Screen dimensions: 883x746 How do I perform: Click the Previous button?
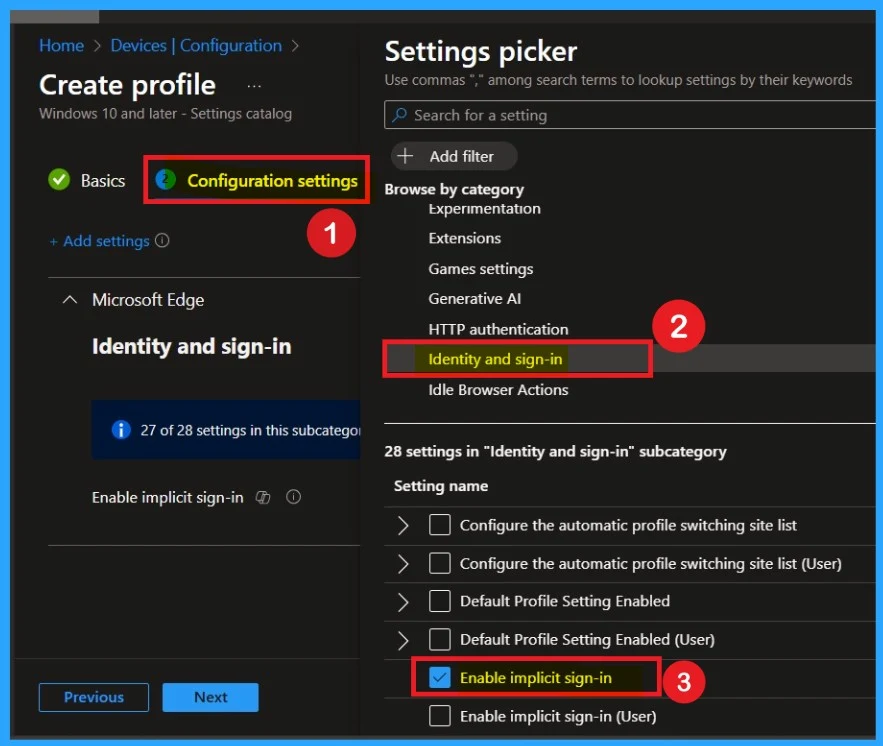pos(93,697)
